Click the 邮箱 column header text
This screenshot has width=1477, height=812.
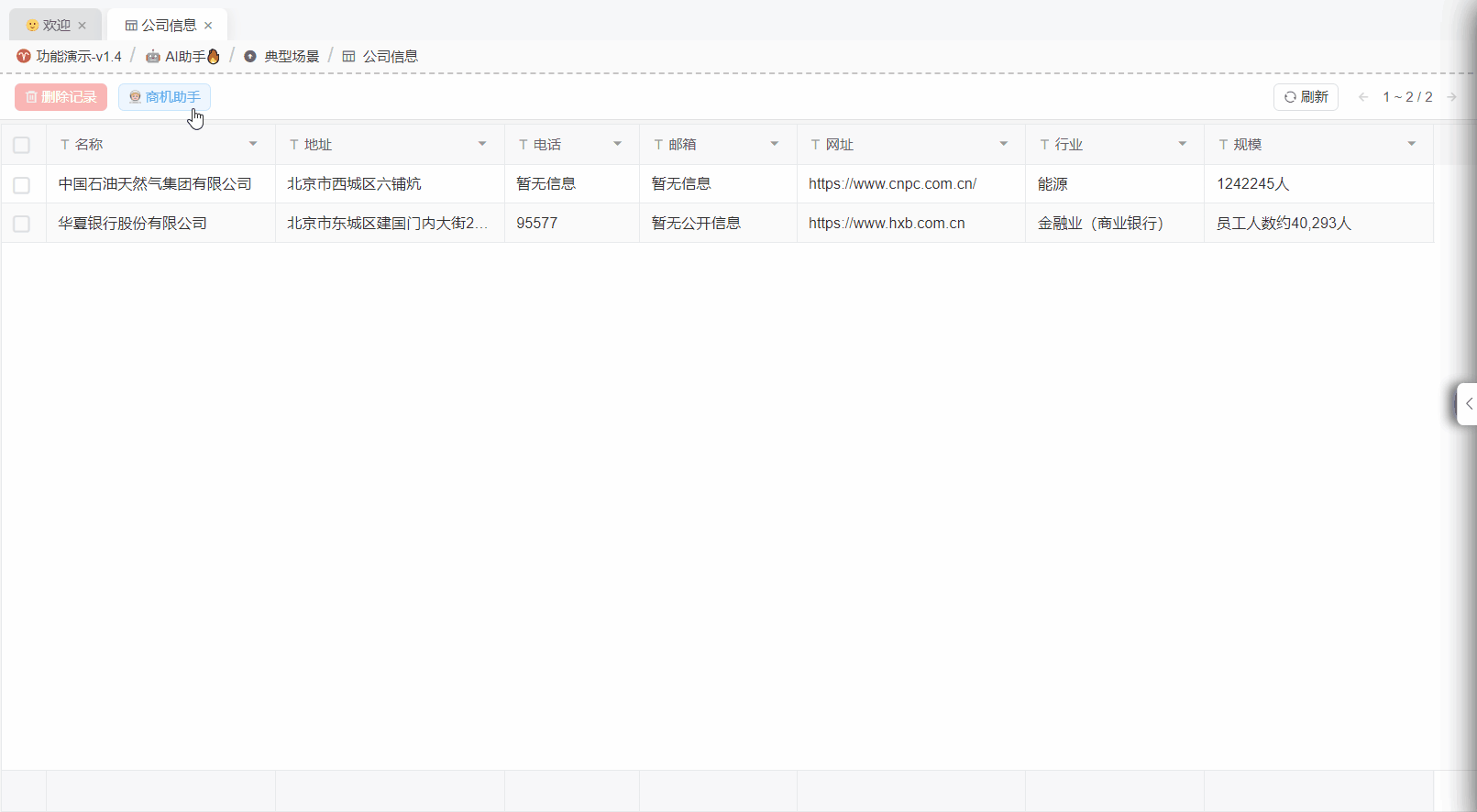click(682, 145)
